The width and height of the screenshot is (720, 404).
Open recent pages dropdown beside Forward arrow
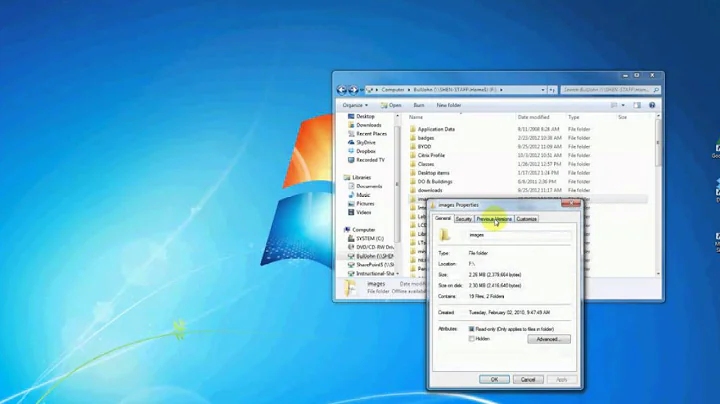(361, 90)
